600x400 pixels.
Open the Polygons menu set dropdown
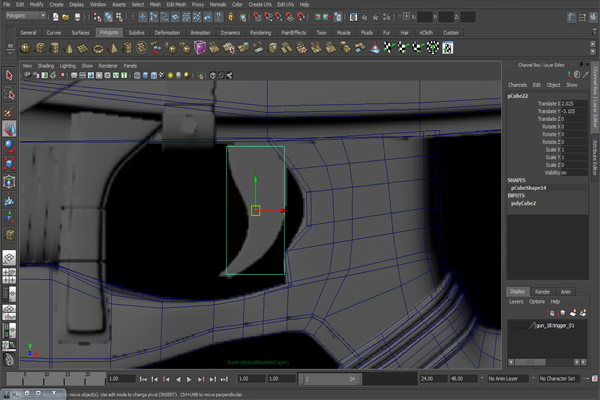tap(26, 16)
